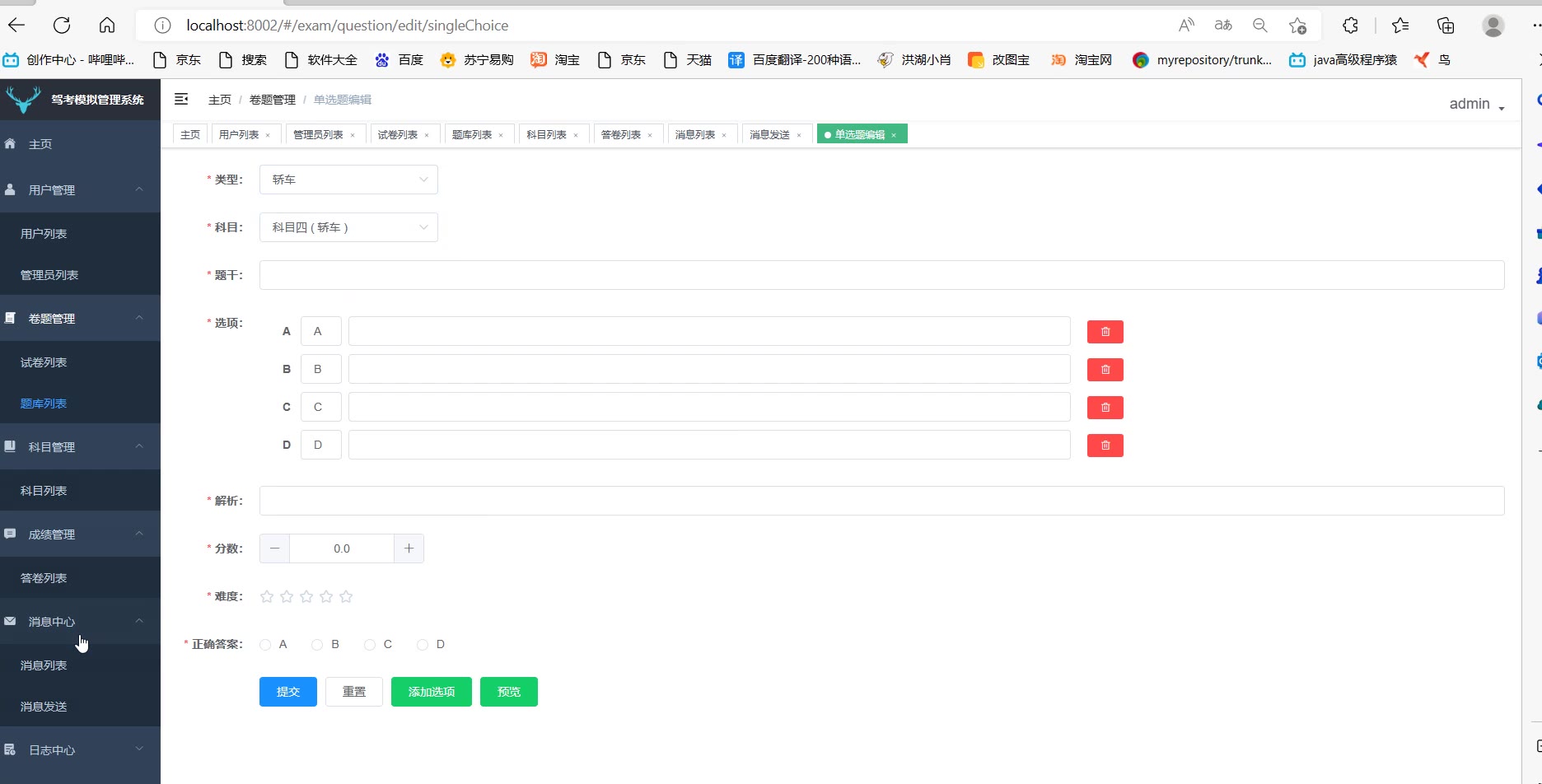
Task: Select correct answer A radio
Action: (x=265, y=644)
